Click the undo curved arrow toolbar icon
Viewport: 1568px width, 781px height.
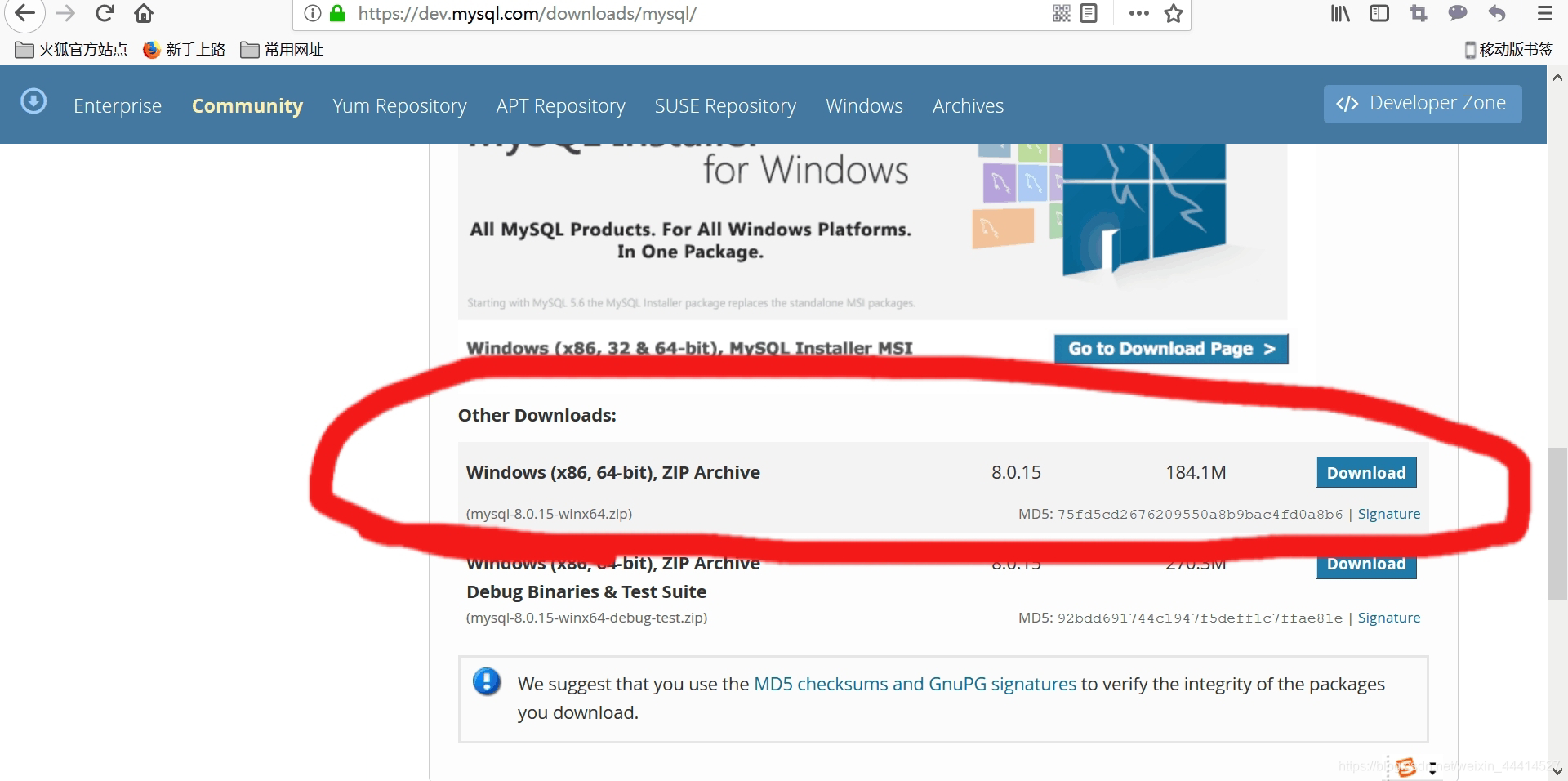(x=1497, y=13)
